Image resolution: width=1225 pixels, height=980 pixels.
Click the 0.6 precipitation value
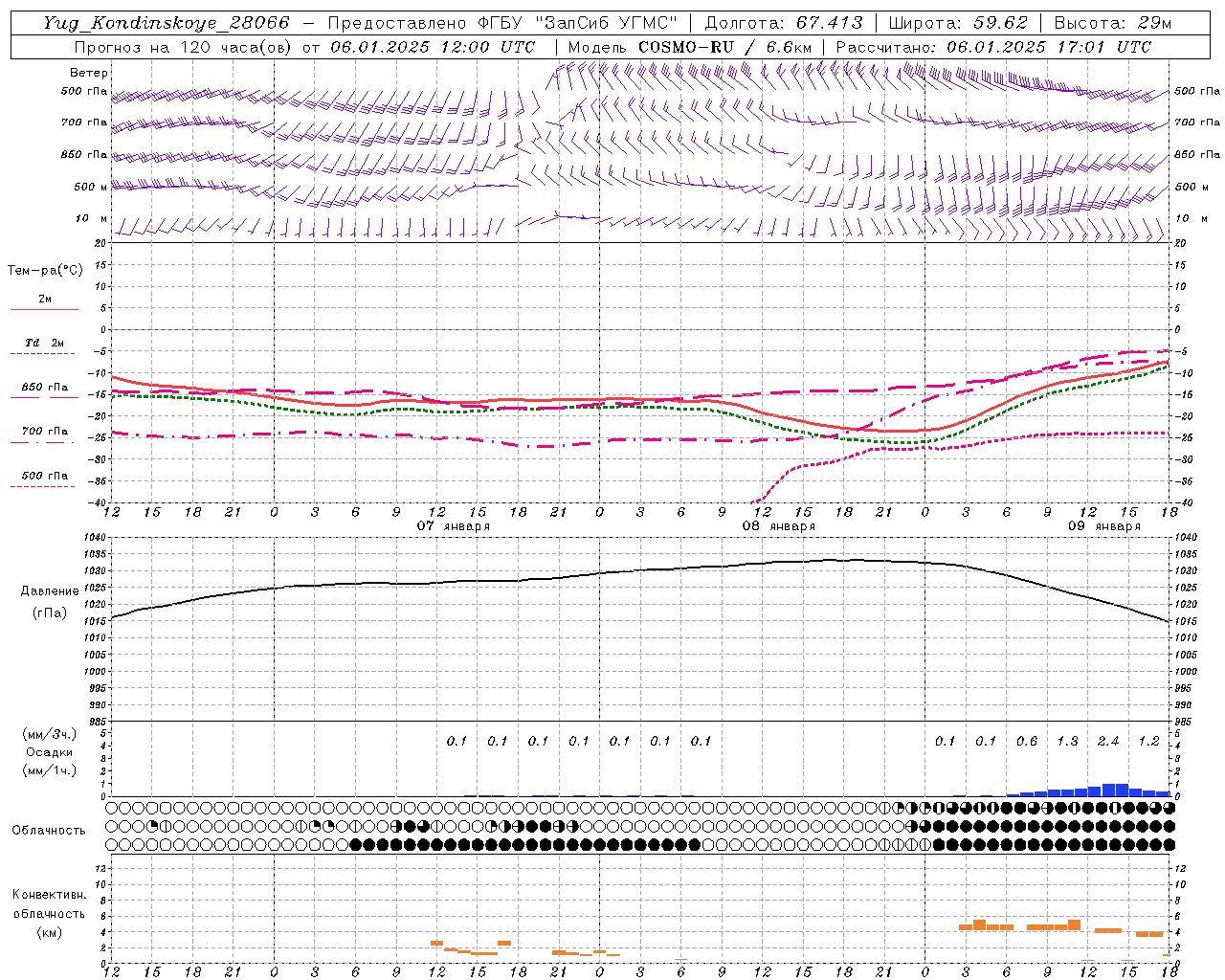(1027, 741)
